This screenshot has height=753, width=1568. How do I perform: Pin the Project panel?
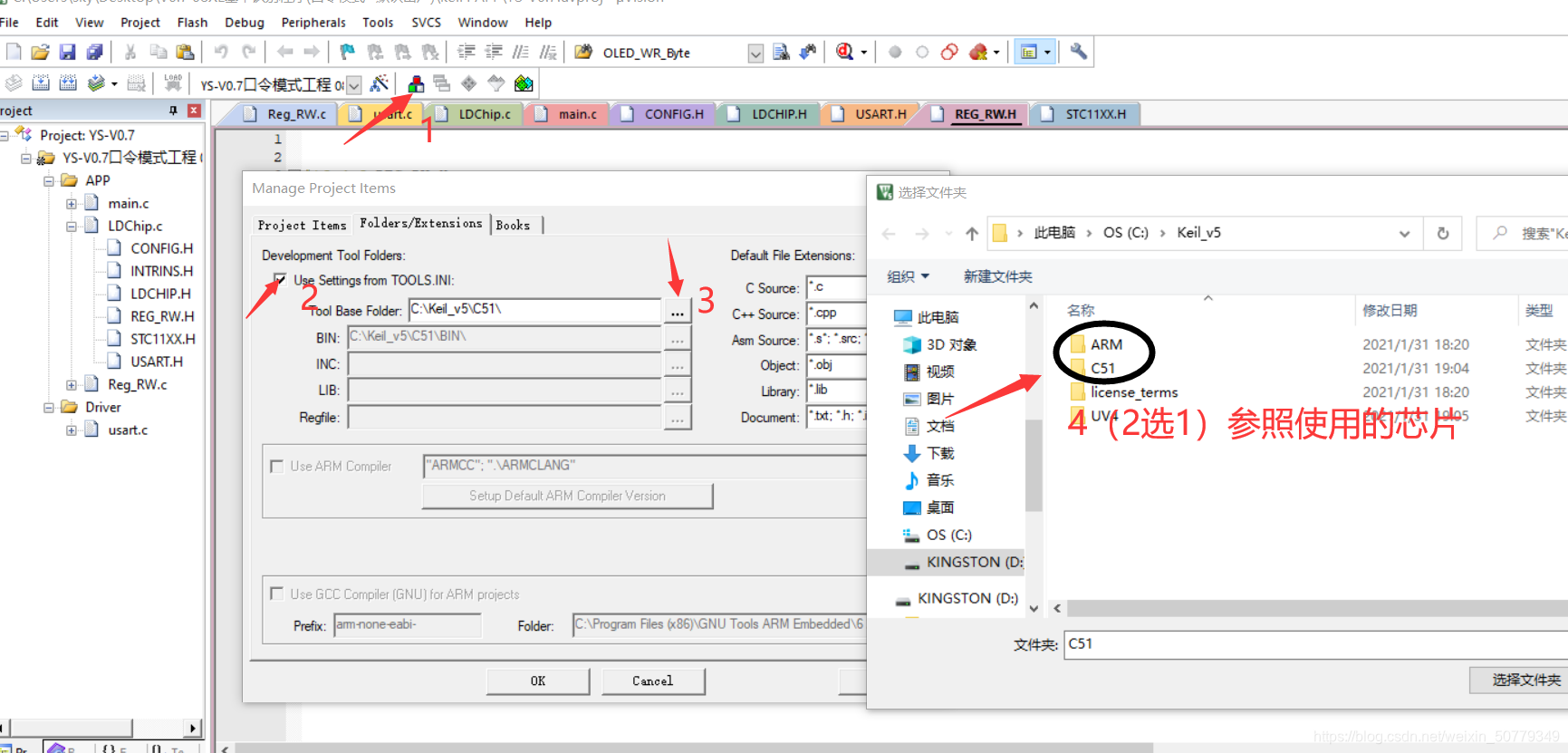[x=173, y=111]
